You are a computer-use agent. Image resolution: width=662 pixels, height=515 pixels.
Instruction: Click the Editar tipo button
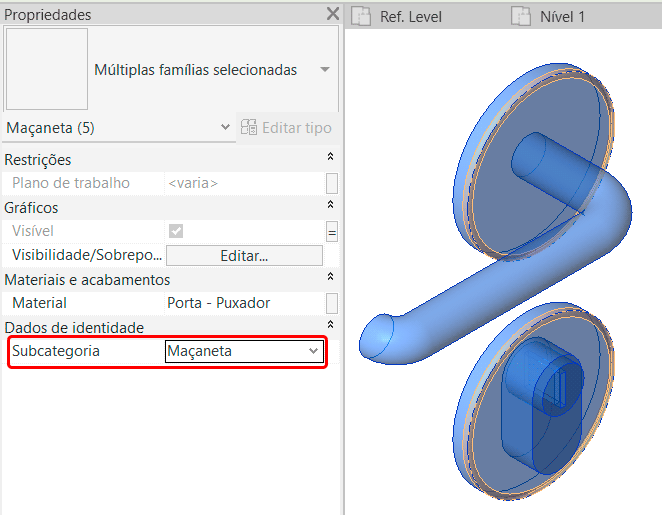click(x=286, y=127)
